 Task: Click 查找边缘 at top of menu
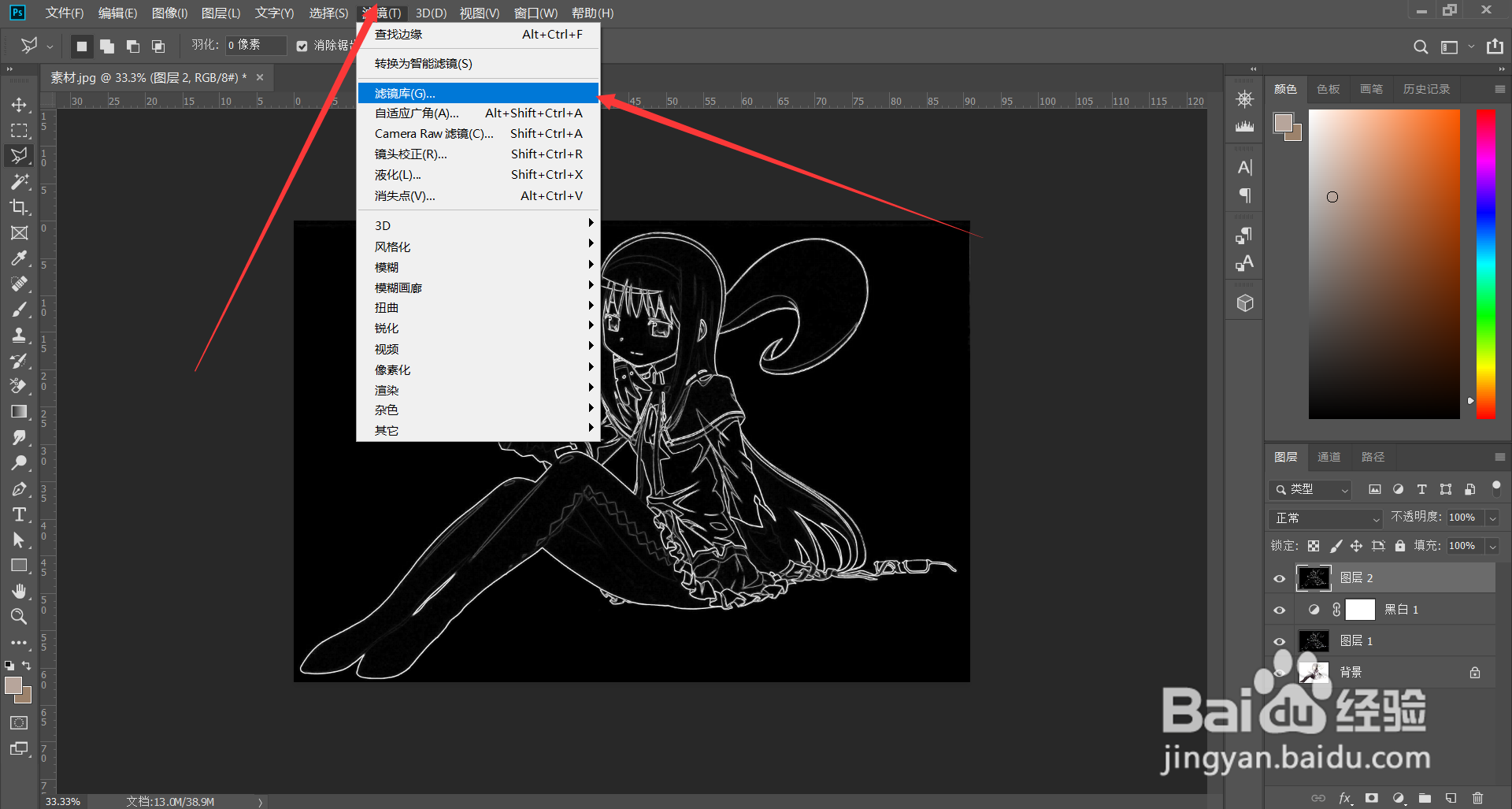(478, 35)
